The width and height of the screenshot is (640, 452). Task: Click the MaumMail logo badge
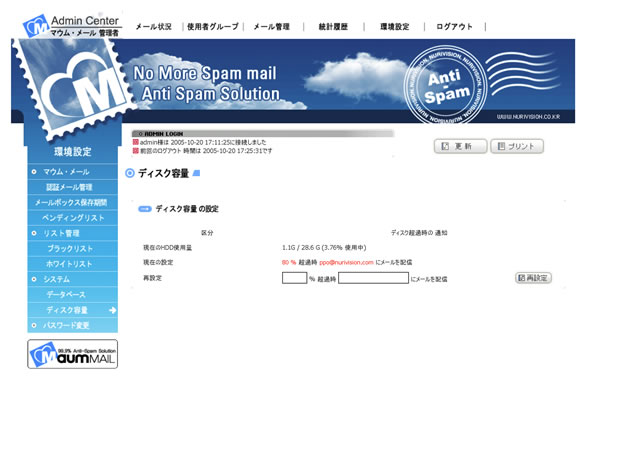point(73,354)
